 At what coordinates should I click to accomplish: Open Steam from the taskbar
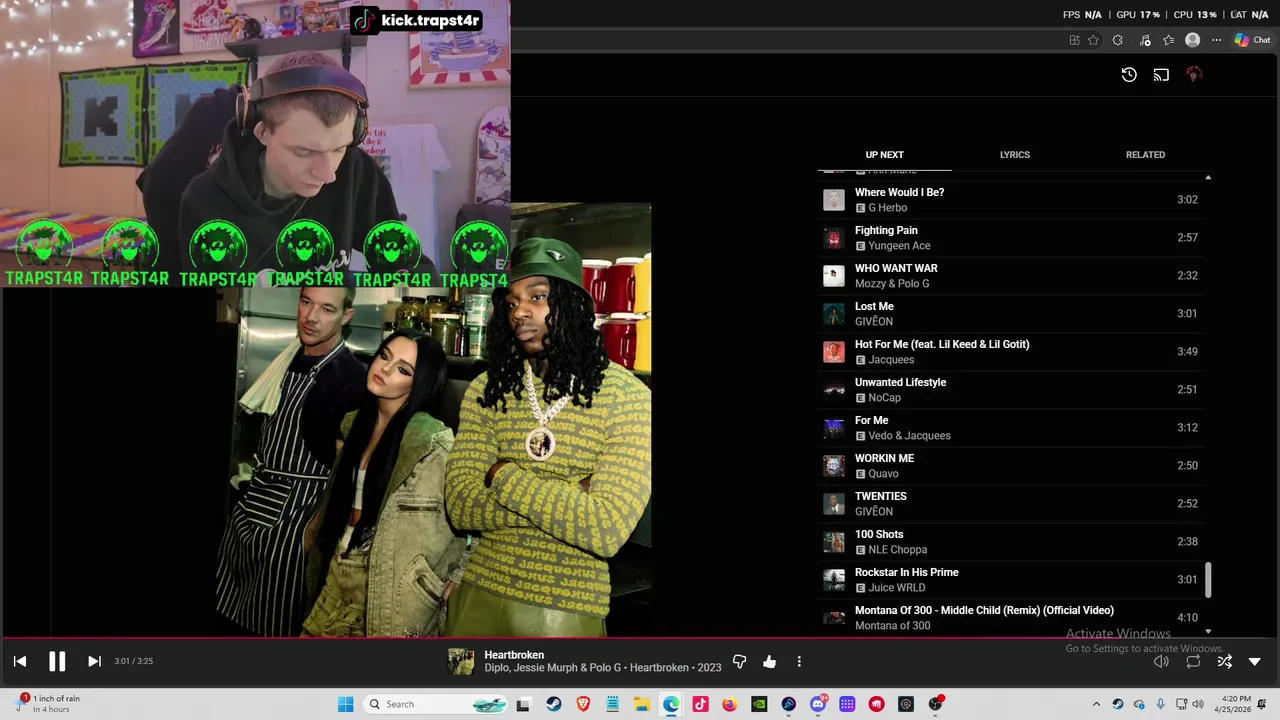point(553,704)
